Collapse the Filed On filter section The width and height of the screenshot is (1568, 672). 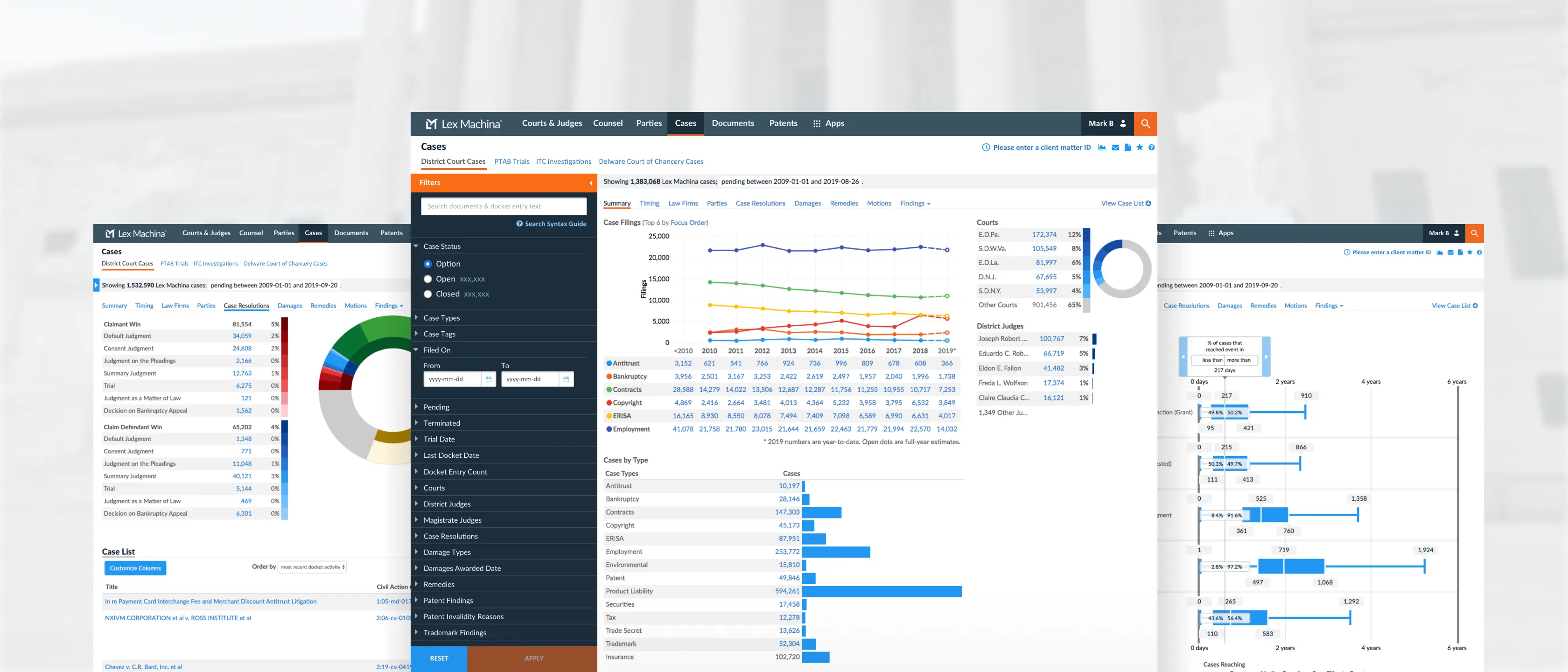[x=436, y=350]
